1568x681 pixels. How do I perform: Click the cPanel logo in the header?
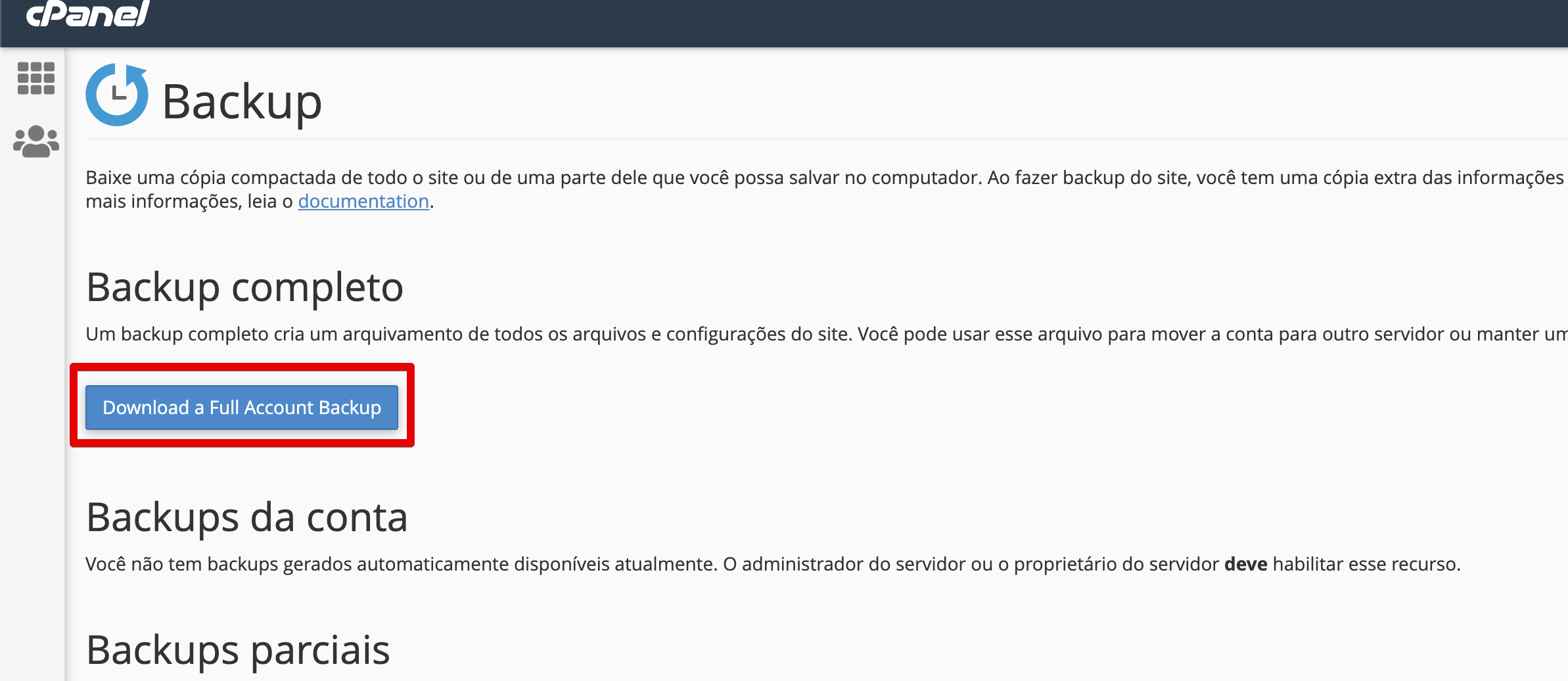click(87, 14)
